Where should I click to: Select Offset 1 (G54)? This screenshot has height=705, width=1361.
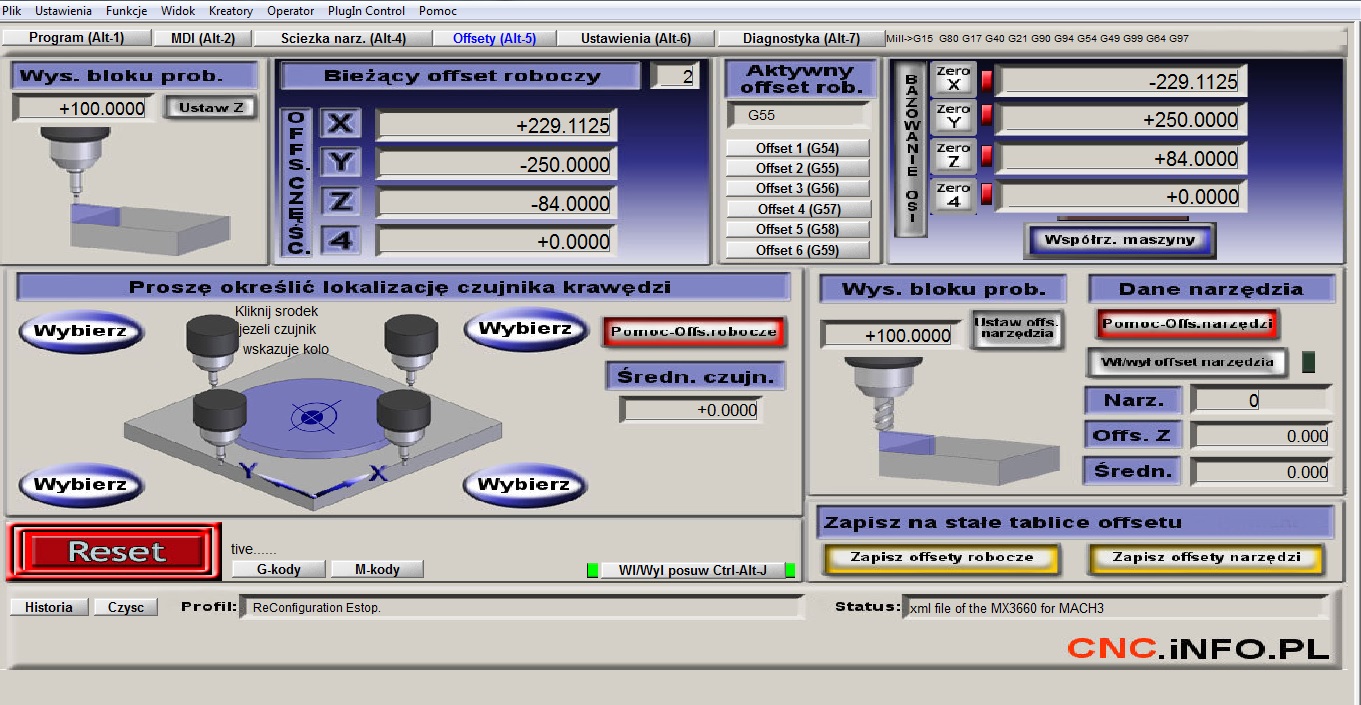click(x=797, y=148)
